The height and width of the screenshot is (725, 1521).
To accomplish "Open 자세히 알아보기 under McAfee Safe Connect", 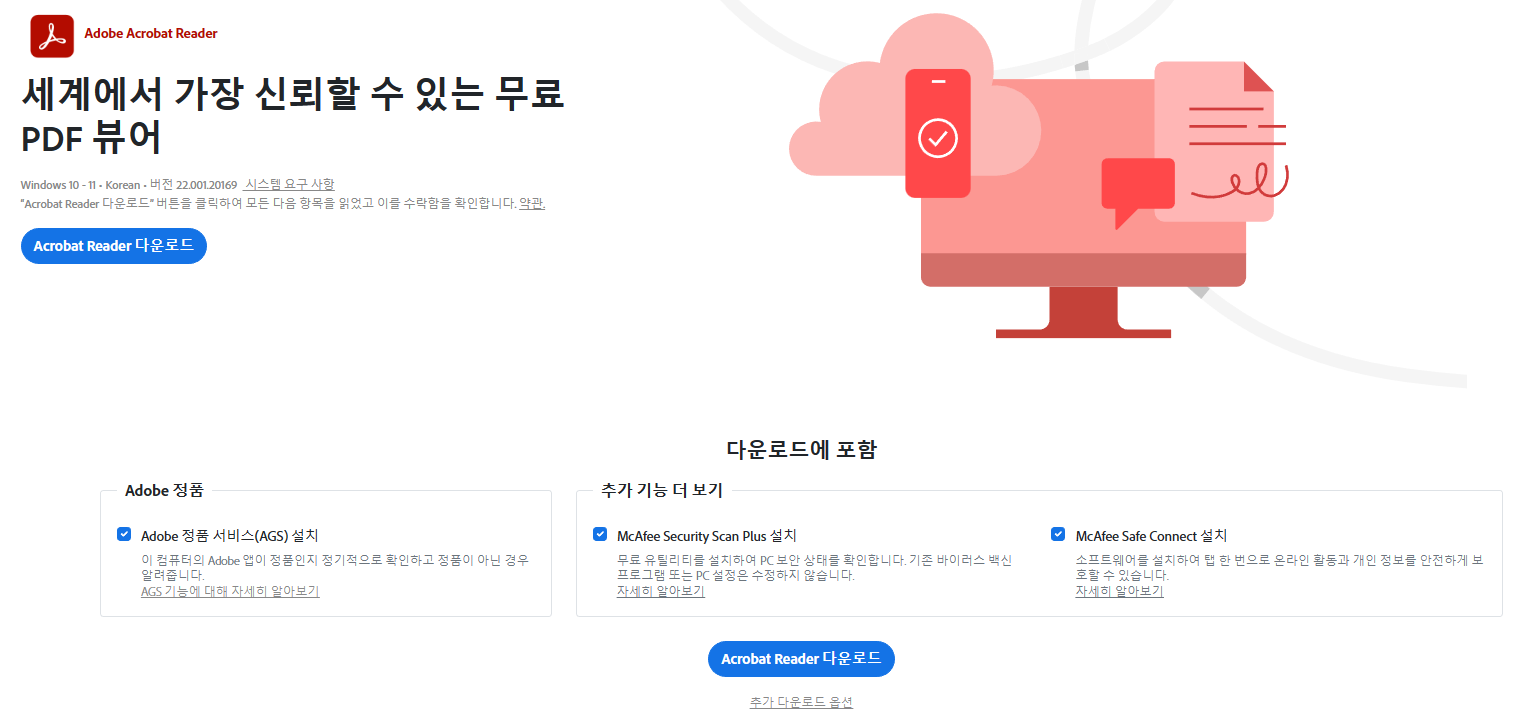I will point(1119,592).
